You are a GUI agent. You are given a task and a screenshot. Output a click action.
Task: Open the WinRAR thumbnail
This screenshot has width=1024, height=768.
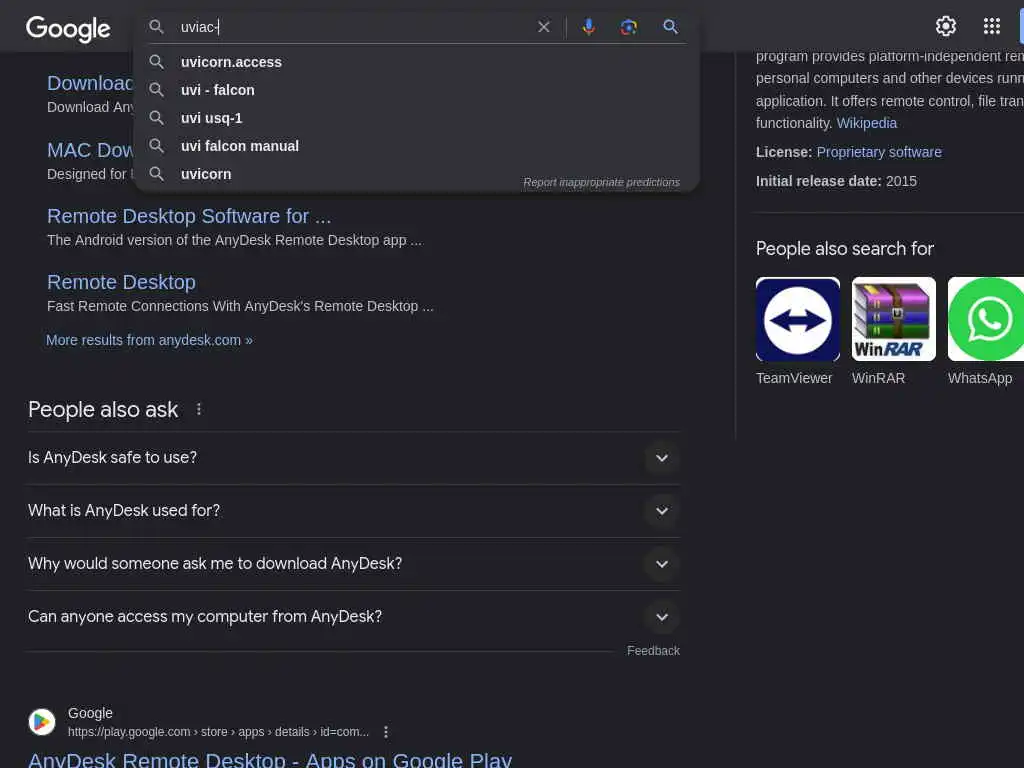[893, 319]
